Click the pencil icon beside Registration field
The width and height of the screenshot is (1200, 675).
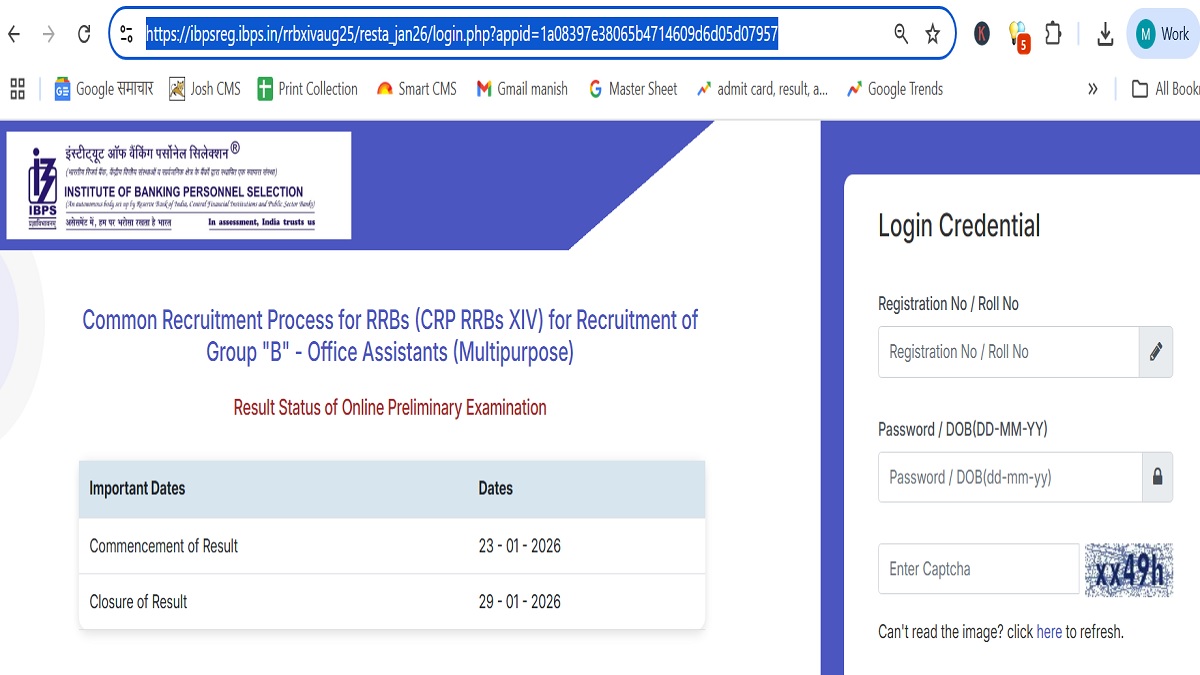point(1157,352)
